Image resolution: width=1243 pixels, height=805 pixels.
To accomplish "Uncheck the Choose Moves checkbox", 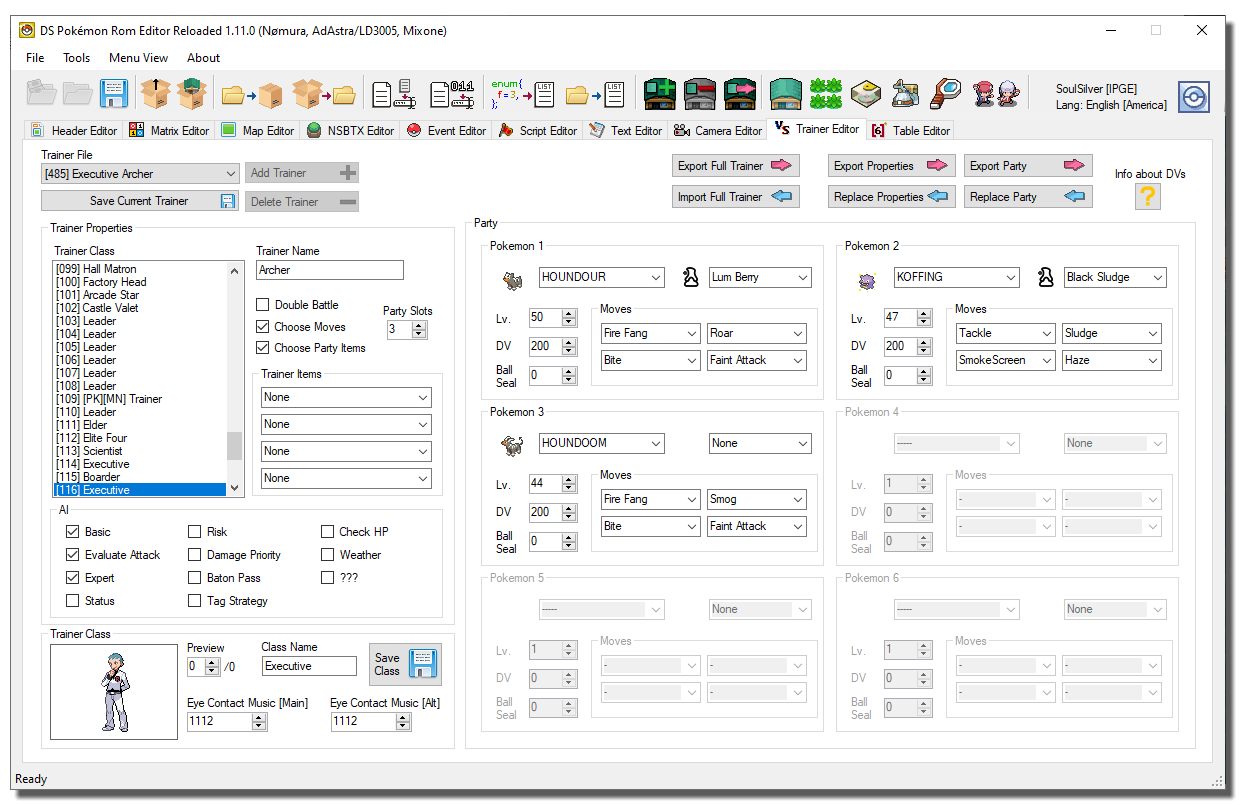I will 263,327.
